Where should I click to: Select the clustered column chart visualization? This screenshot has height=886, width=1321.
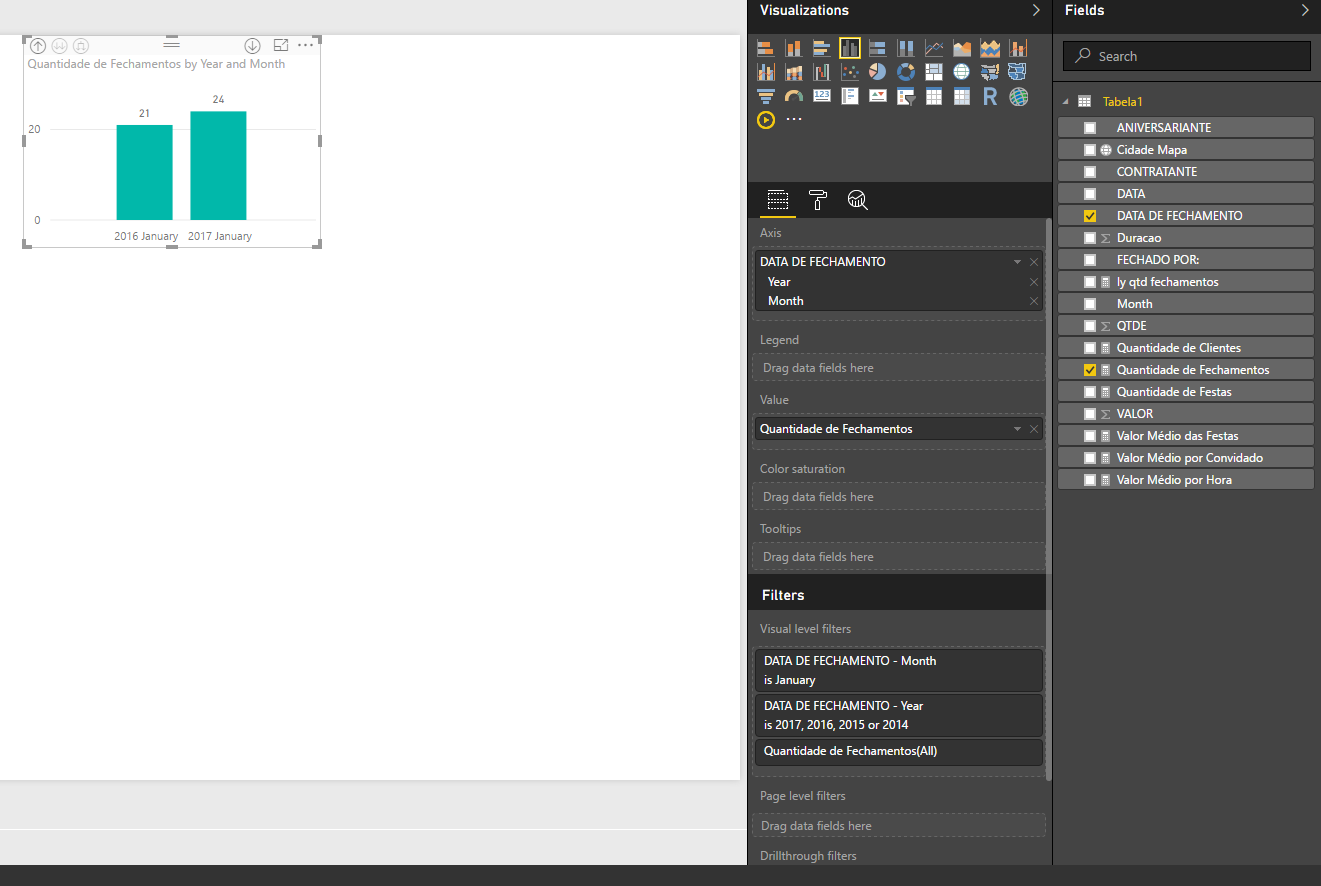point(850,48)
